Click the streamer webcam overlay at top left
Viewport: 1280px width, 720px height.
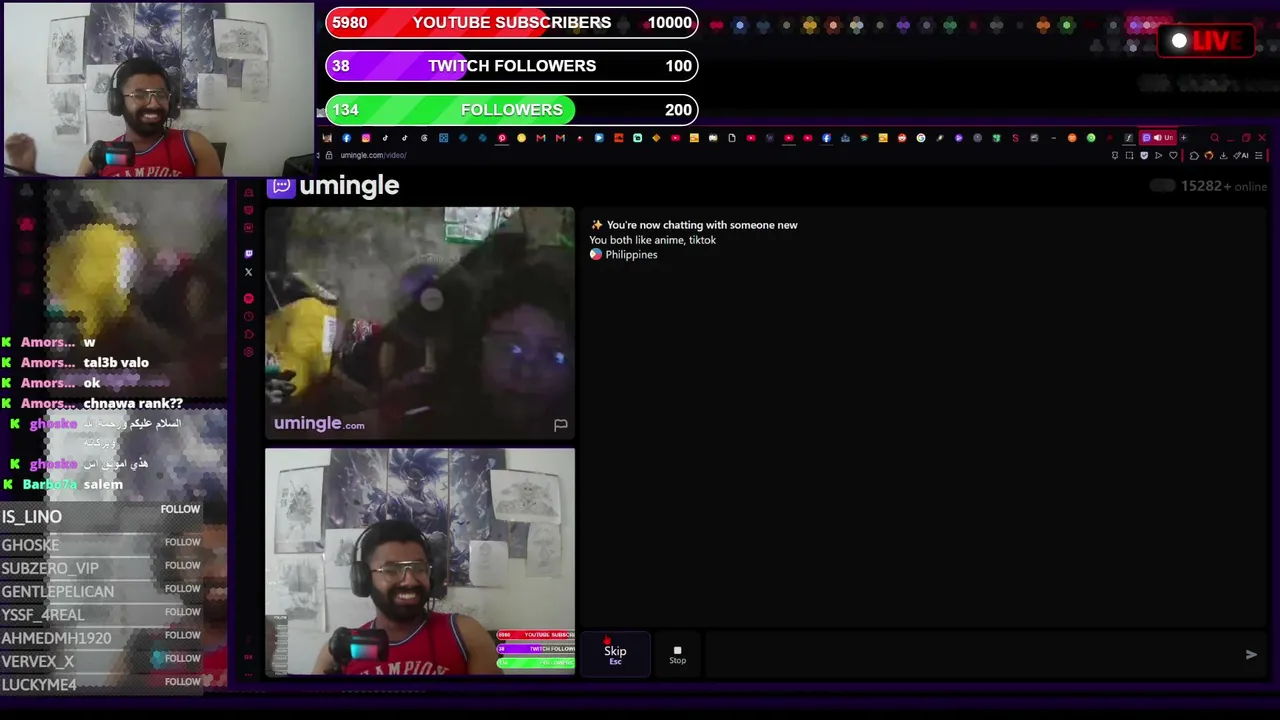click(x=158, y=89)
